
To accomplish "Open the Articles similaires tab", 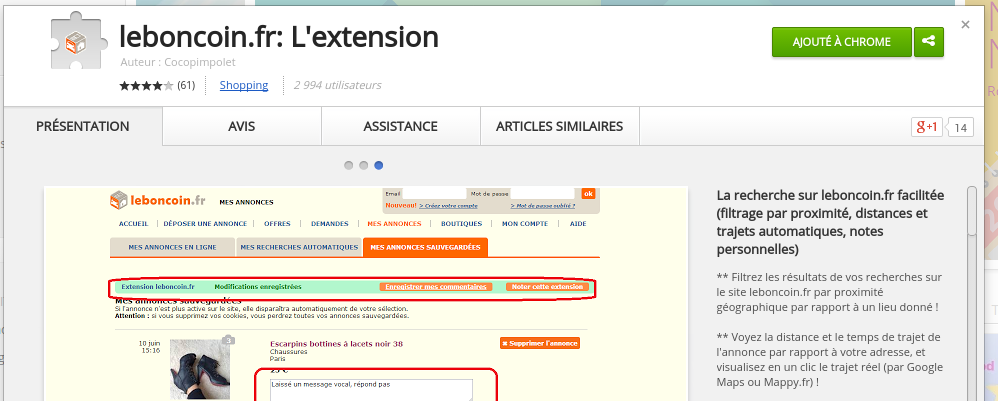I will pyautogui.click(x=559, y=126).
